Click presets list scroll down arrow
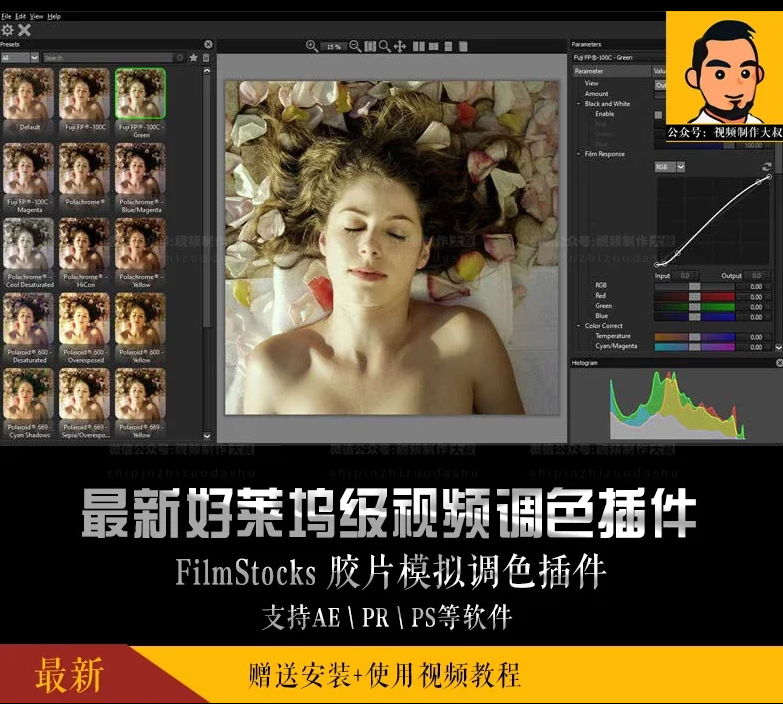The image size is (783, 704). 207,436
